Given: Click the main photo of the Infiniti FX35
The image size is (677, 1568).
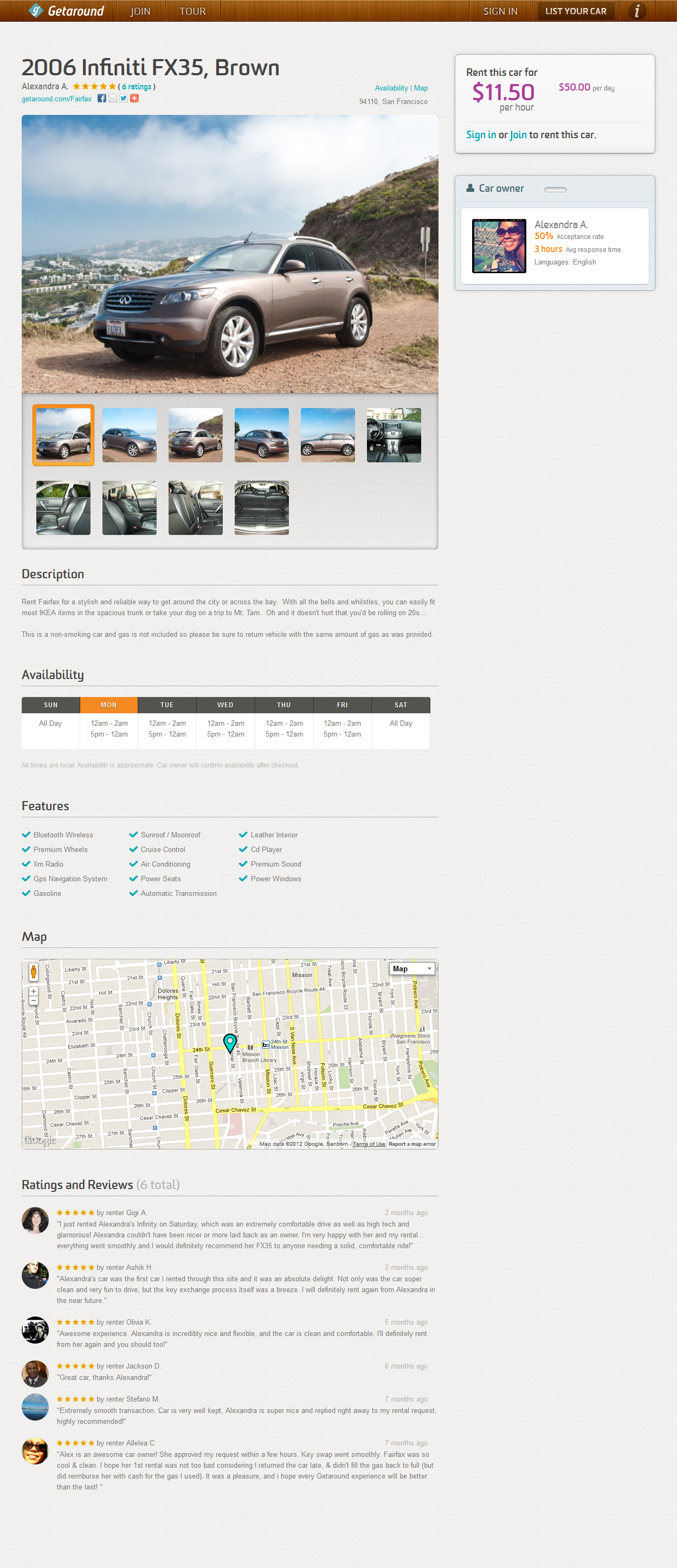Looking at the screenshot, I should click(230, 254).
